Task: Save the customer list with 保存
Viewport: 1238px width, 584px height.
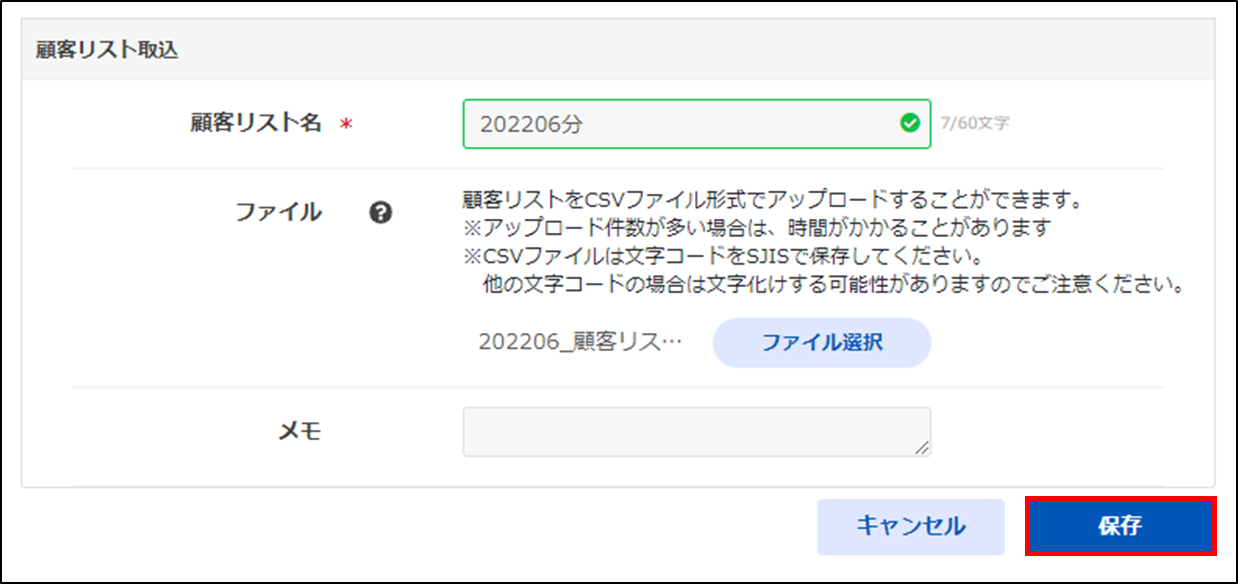Action: pos(1120,526)
